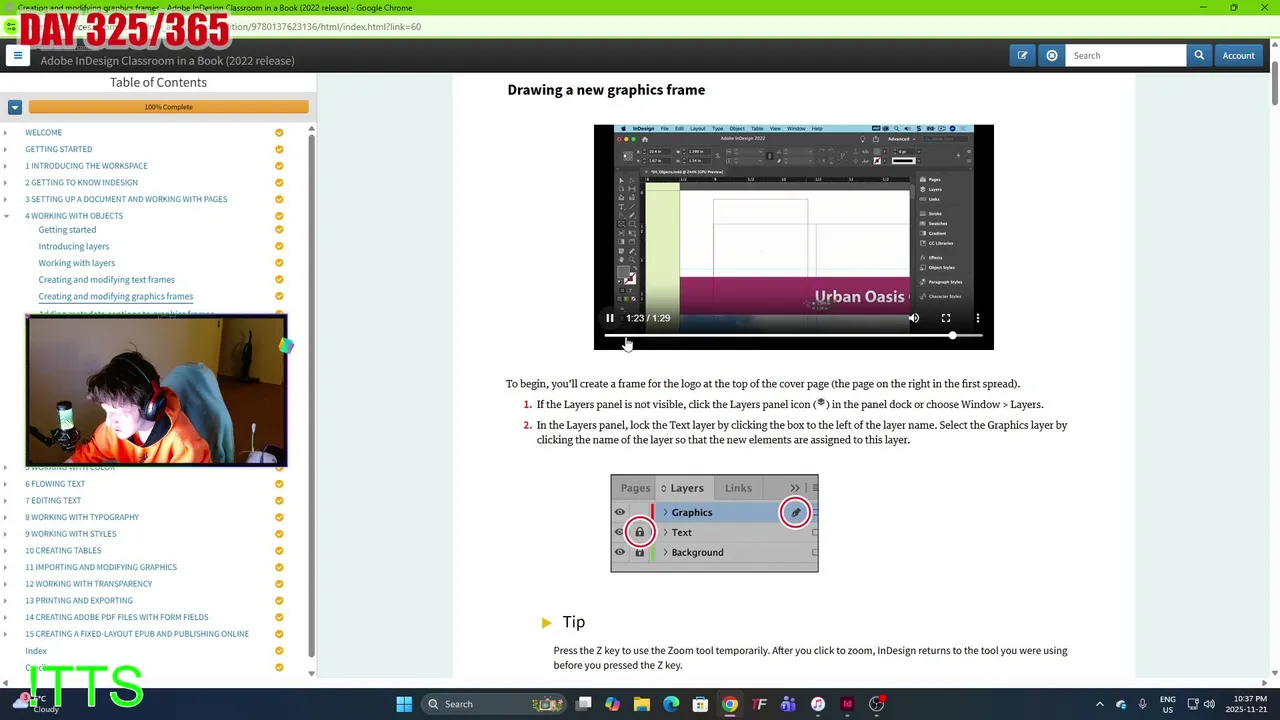Click checkmark for 2 Getting to Know InDesign

pyautogui.click(x=279, y=183)
